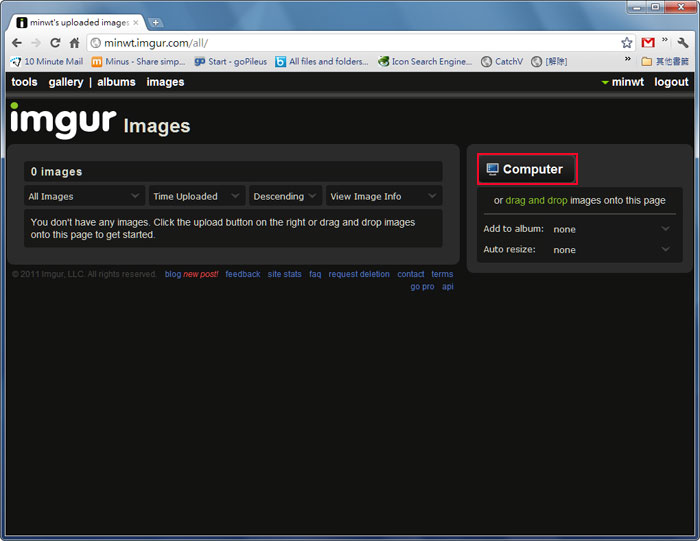Reload the page with the refresh icon
Image resolution: width=700 pixels, height=541 pixels.
(55, 43)
